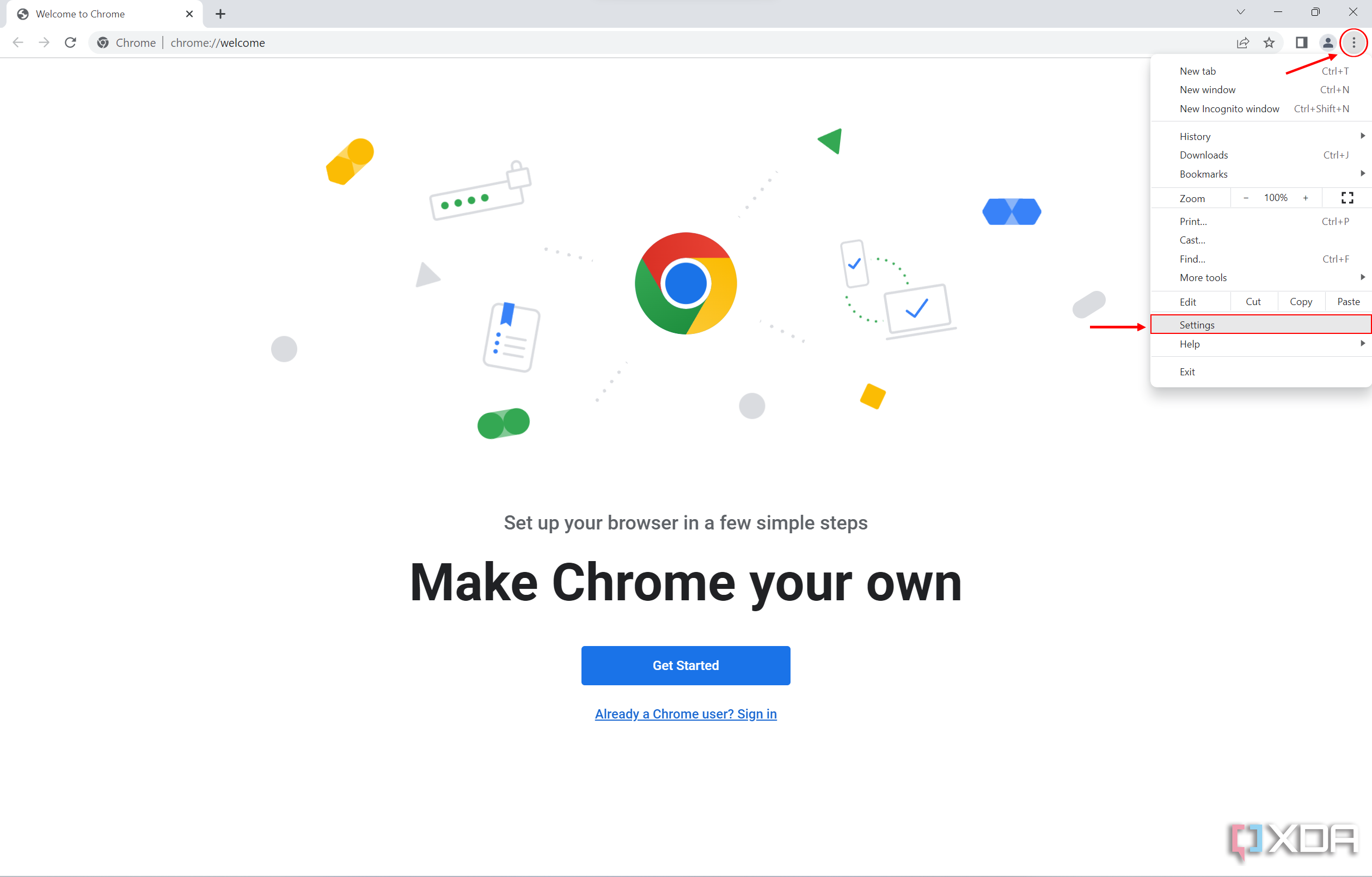Click the Get Started button
The height and width of the screenshot is (877, 1372).
686,665
